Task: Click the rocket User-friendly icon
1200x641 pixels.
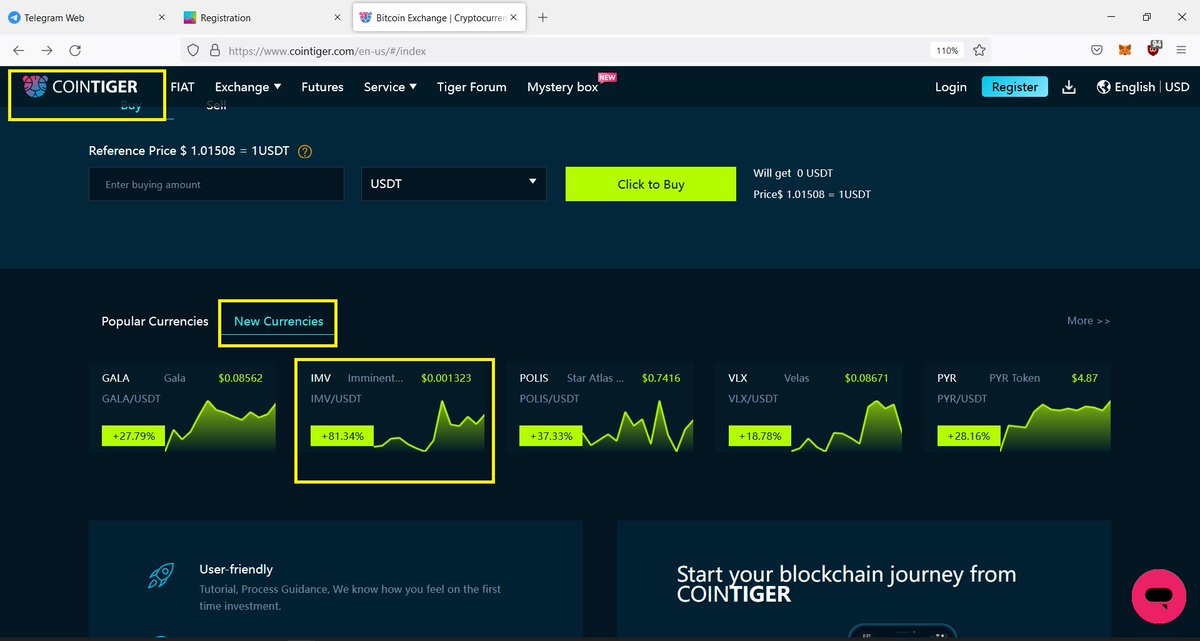Action: coord(161,575)
